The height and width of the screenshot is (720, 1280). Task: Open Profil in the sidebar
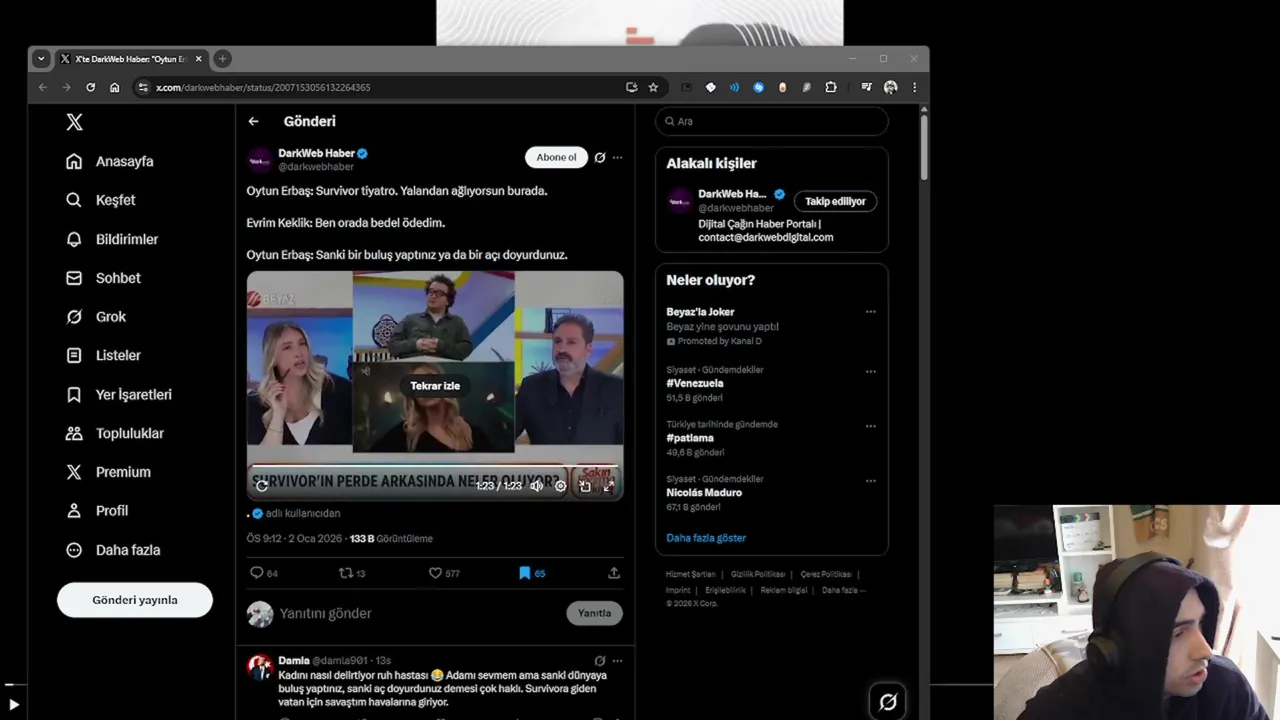97,510
